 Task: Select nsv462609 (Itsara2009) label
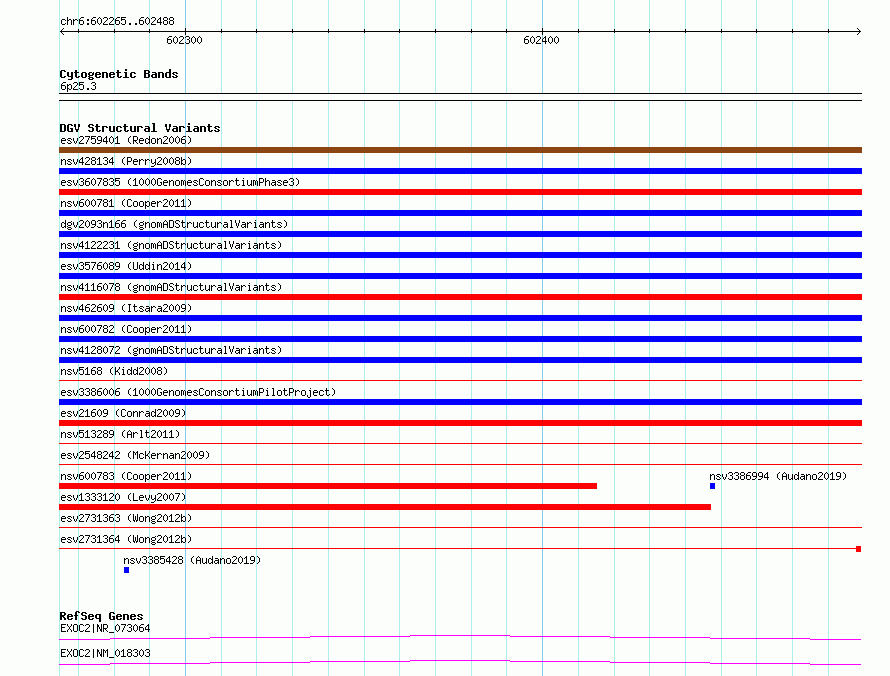[126, 308]
